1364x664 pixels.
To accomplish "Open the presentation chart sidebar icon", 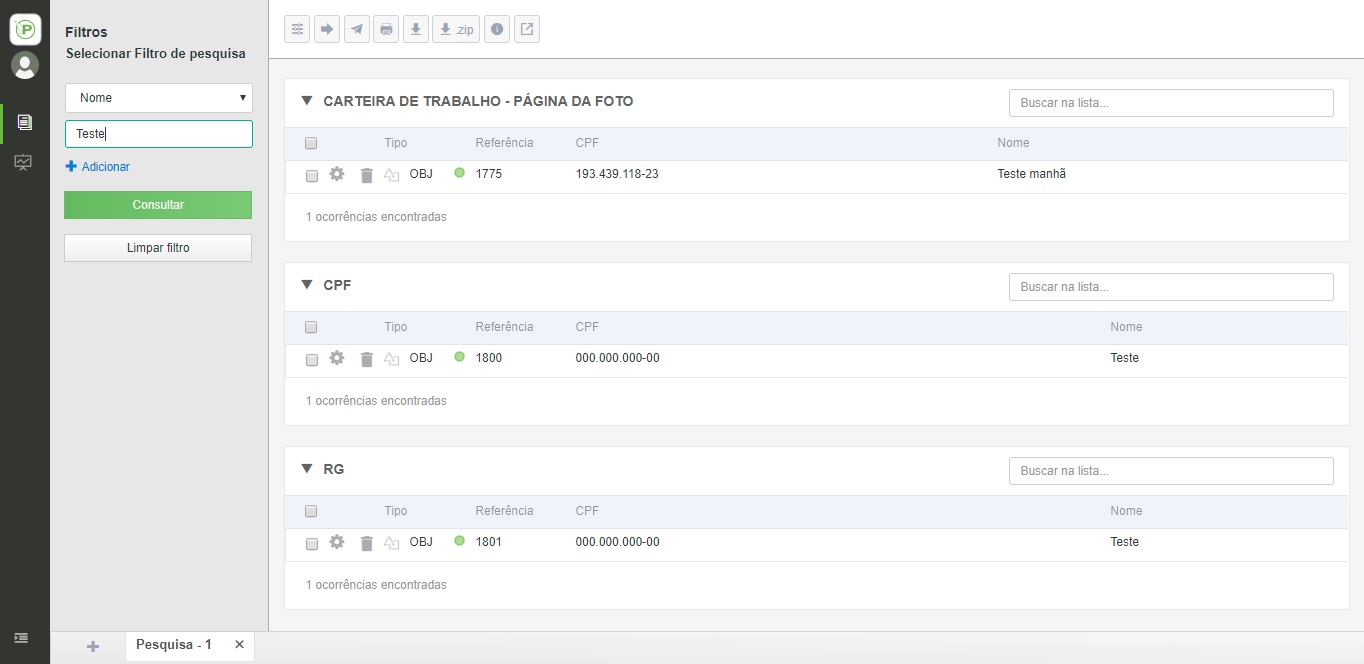I will point(24,162).
